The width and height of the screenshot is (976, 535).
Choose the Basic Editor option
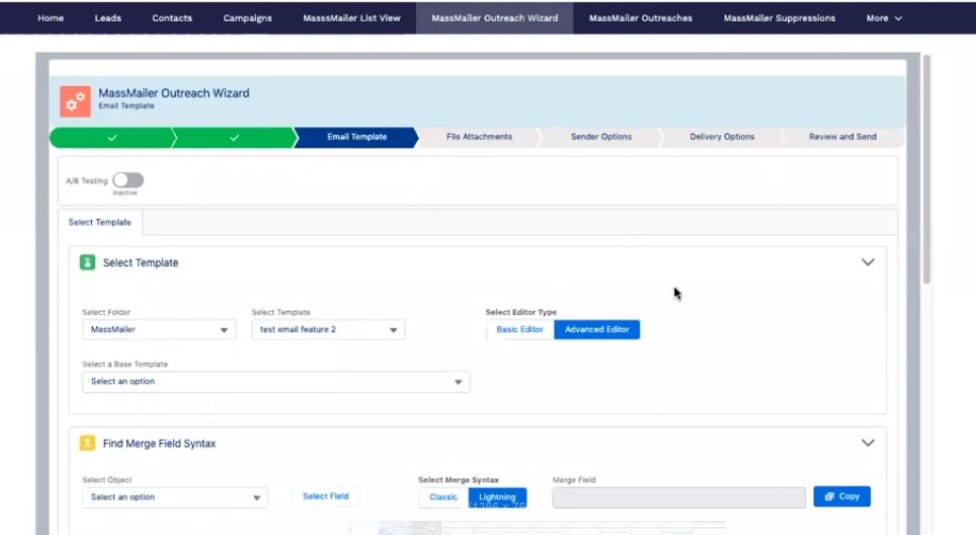[x=520, y=329]
